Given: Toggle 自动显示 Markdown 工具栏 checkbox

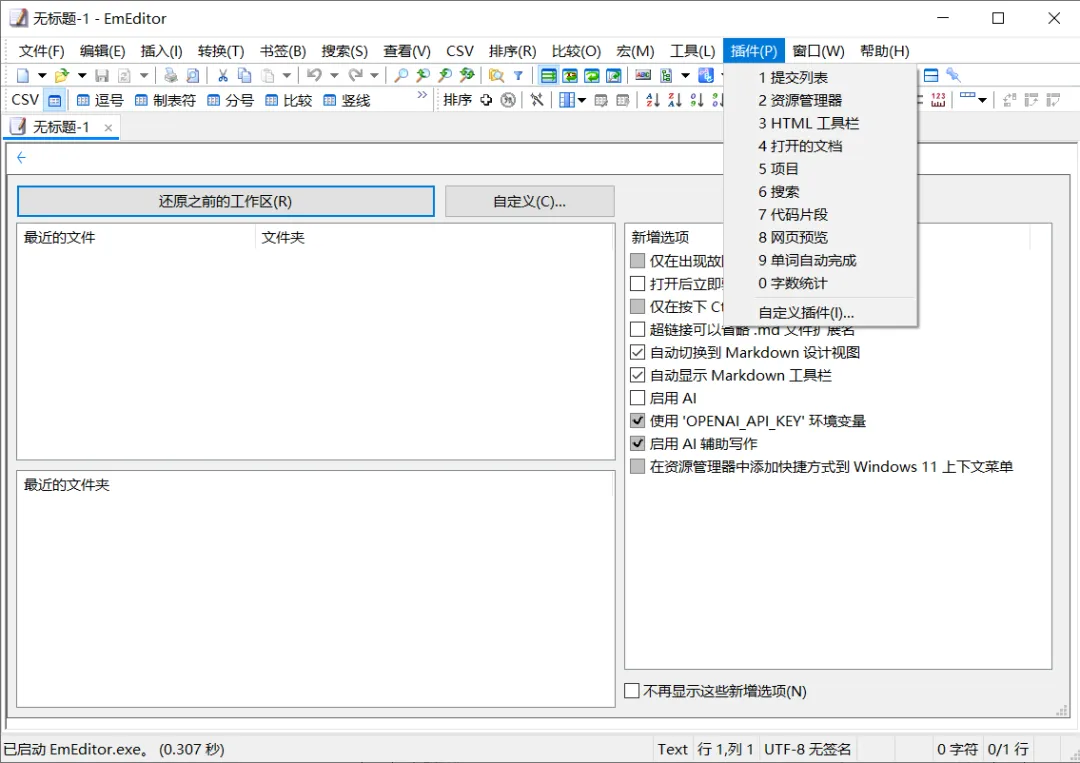Looking at the screenshot, I should (x=637, y=375).
